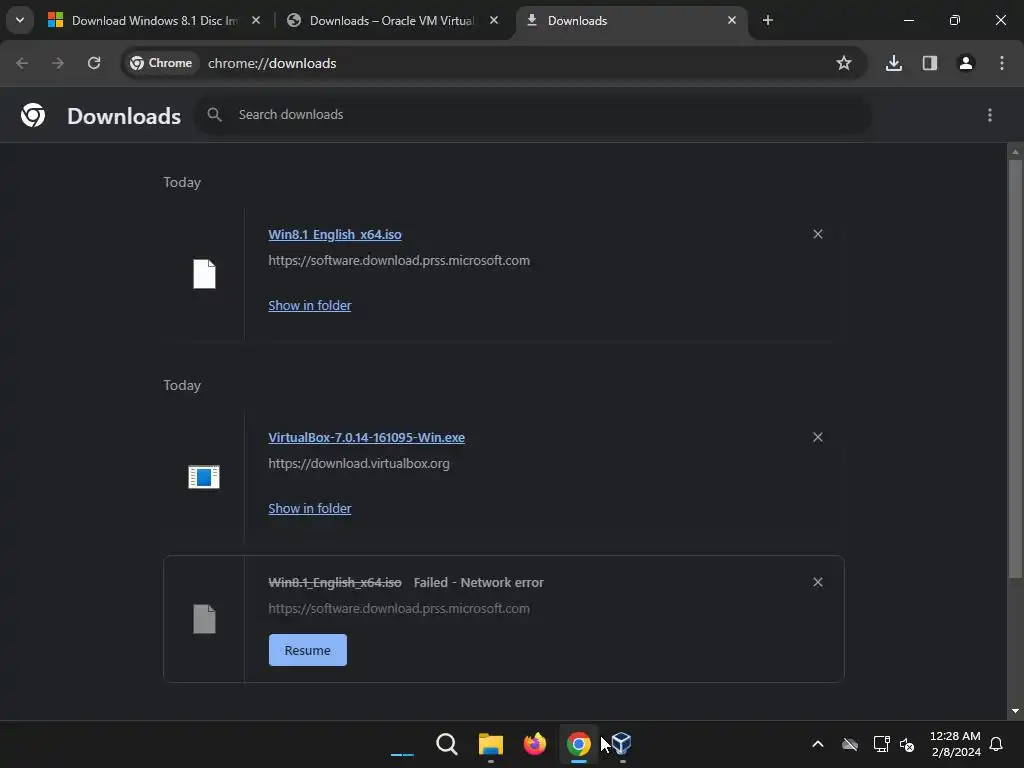Click the software.download.prss.microsoft.com URL of completed ISO
Viewport: 1024px width, 768px height.
(x=399, y=261)
